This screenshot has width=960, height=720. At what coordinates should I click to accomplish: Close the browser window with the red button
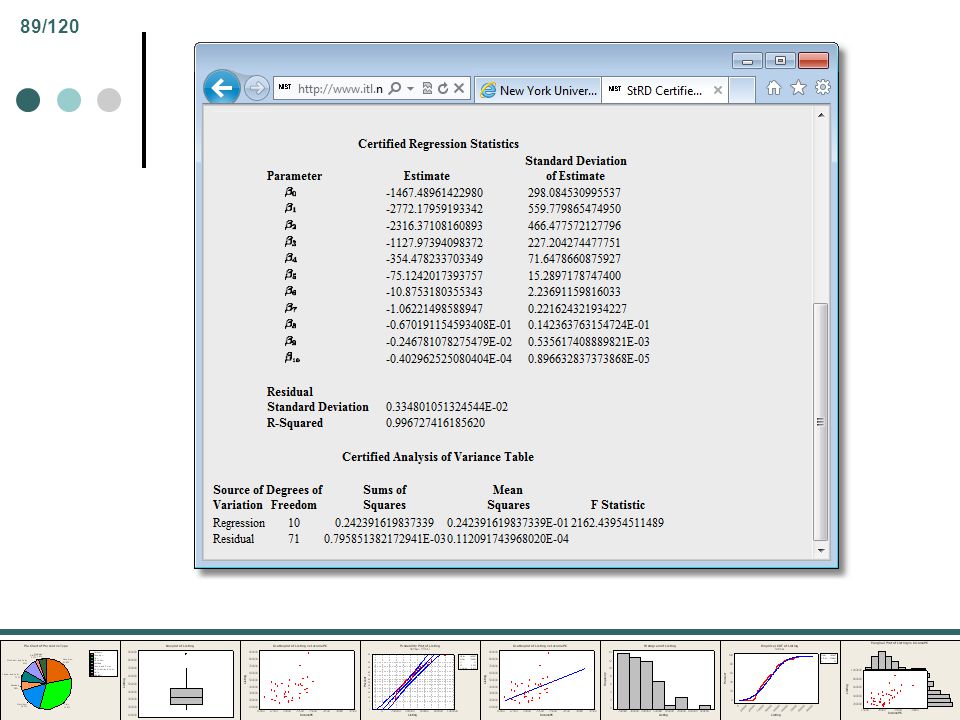point(814,61)
